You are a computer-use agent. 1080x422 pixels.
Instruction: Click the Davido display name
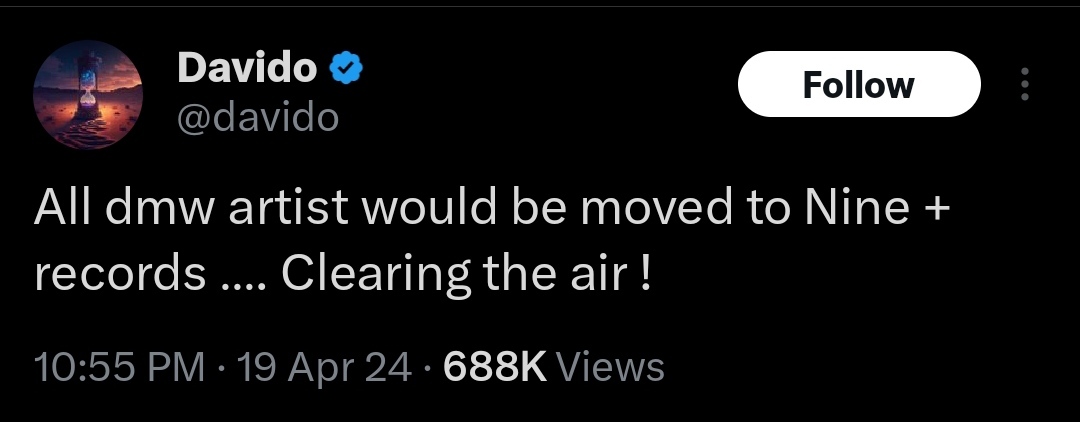[247, 68]
